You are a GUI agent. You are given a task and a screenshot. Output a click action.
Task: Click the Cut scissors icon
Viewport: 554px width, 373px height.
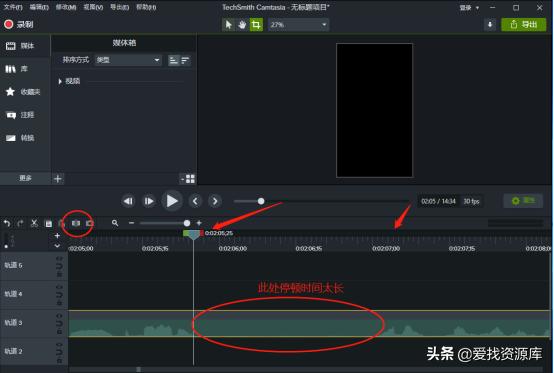(x=34, y=223)
